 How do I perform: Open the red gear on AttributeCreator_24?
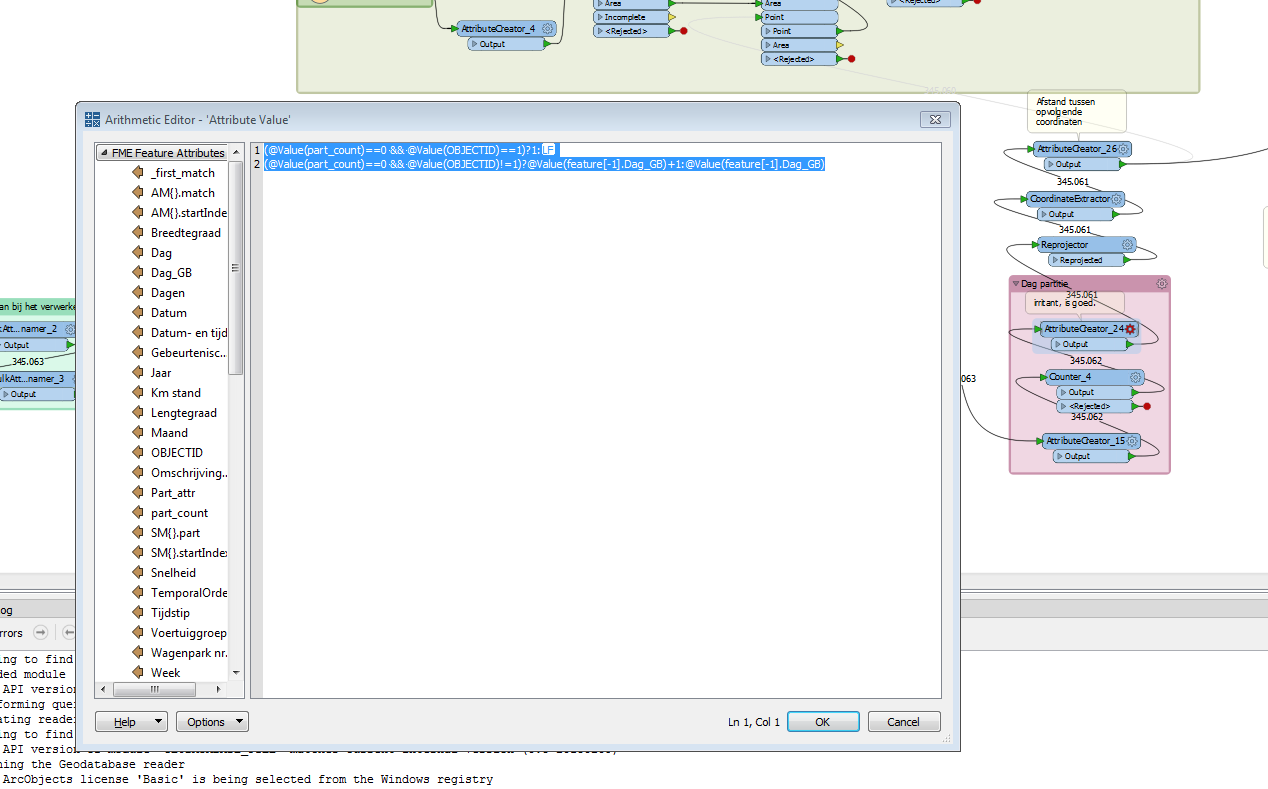[x=1131, y=329]
